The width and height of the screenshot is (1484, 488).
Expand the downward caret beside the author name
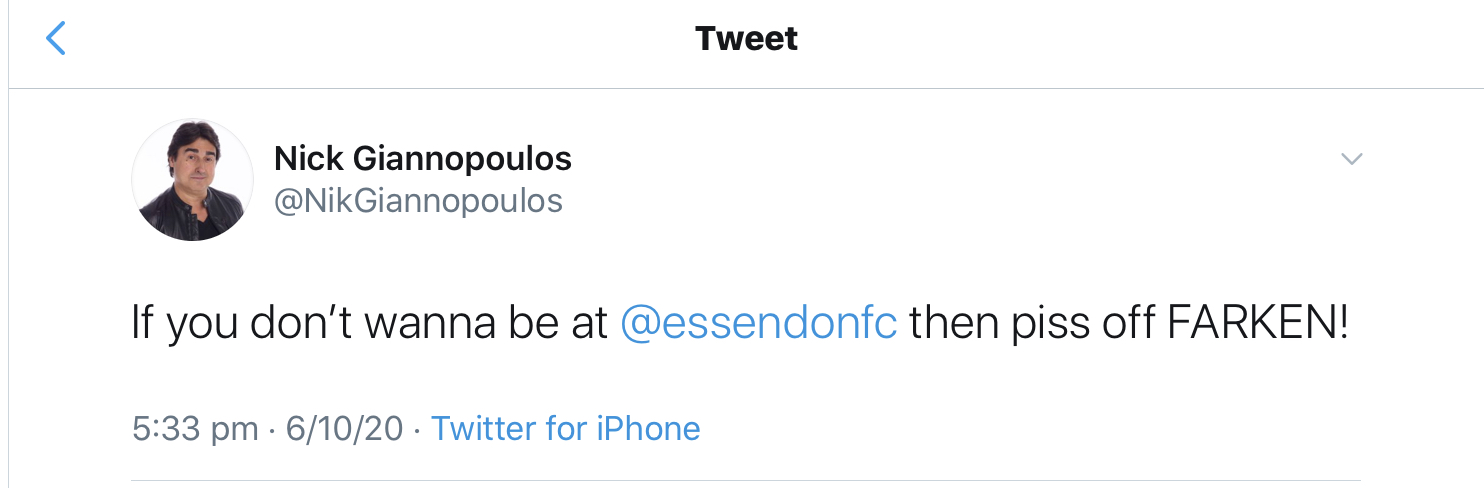point(1352,159)
